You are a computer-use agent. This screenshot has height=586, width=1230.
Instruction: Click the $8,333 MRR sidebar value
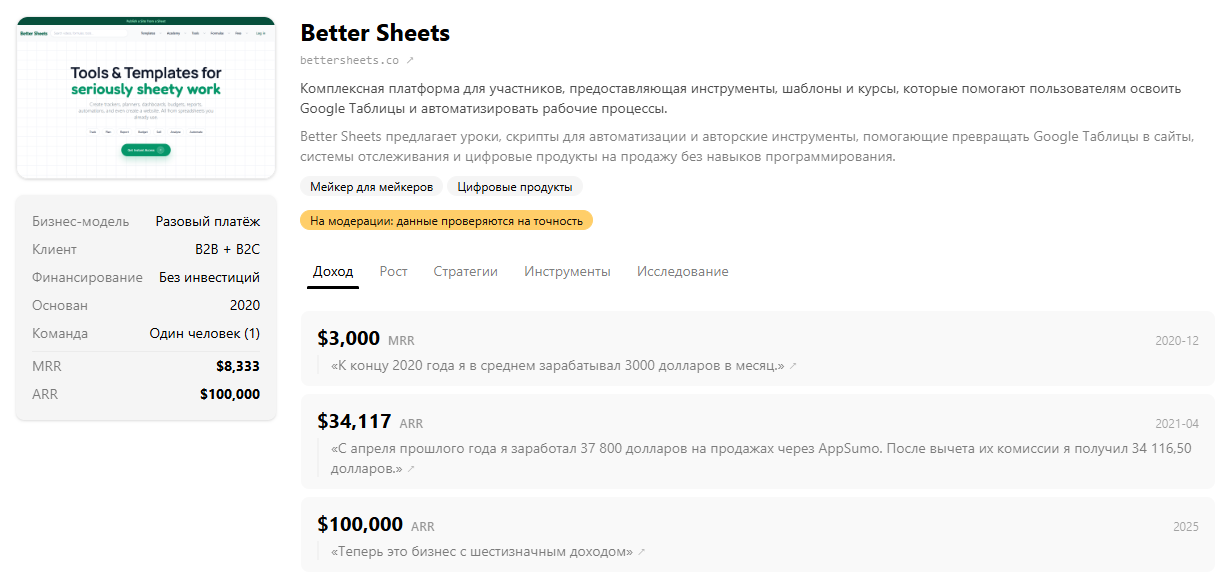pyautogui.click(x=238, y=366)
